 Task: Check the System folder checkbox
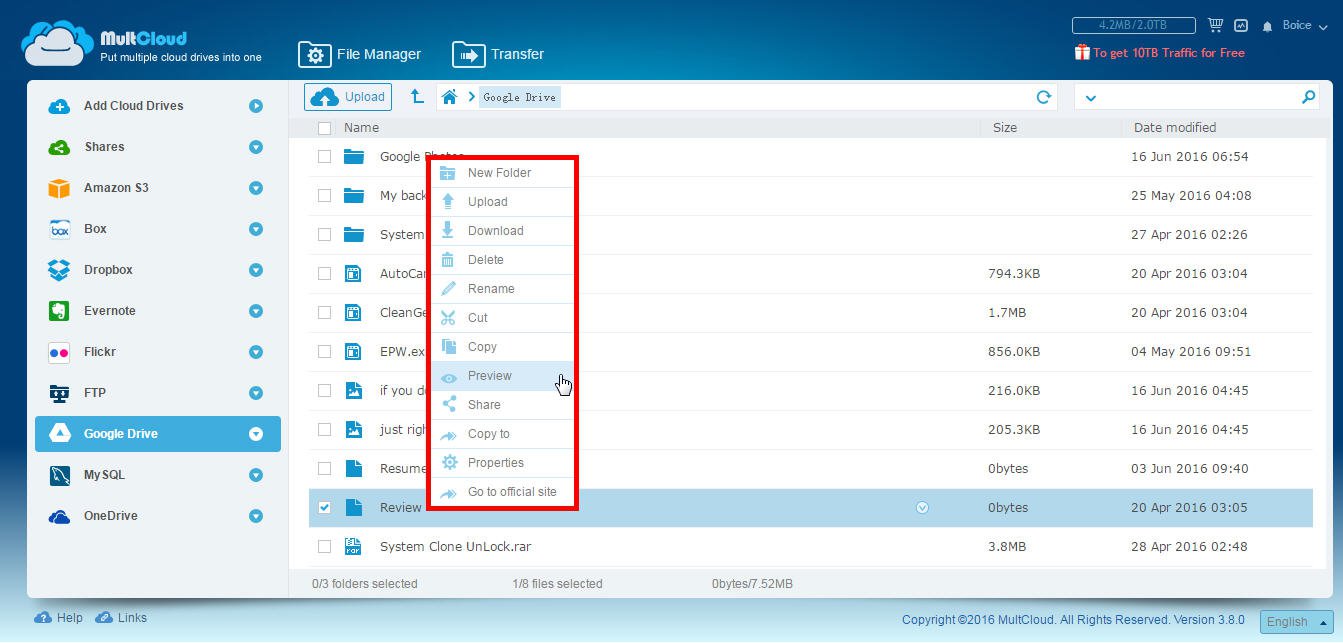pos(324,234)
